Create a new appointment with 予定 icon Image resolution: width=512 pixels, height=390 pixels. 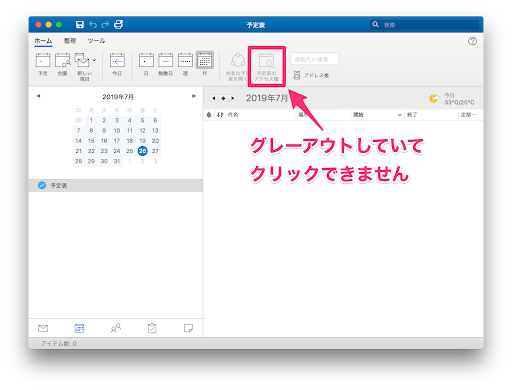pos(43,64)
